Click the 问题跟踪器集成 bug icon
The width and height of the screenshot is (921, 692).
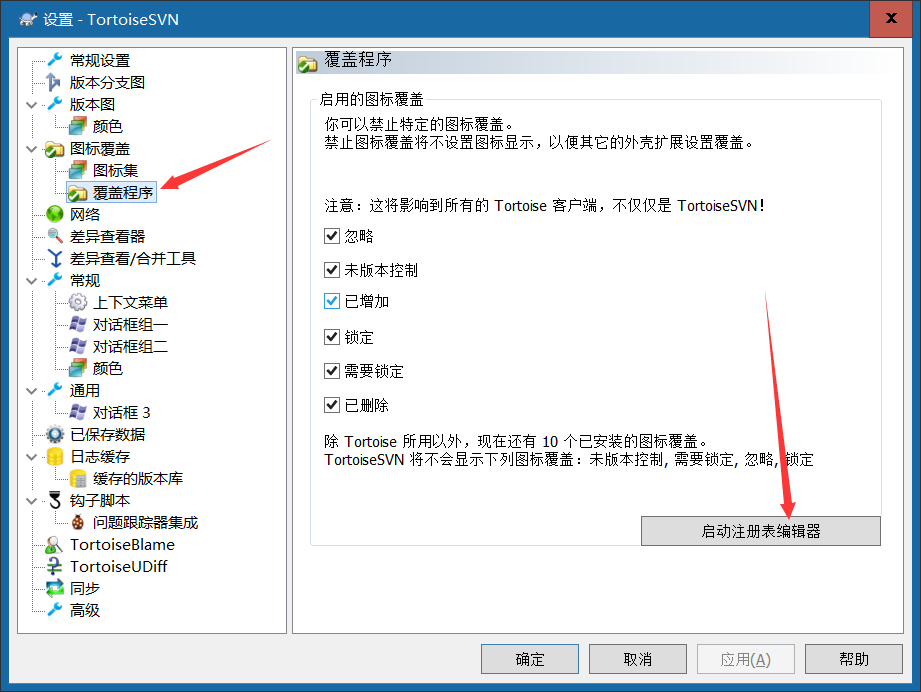coord(78,522)
